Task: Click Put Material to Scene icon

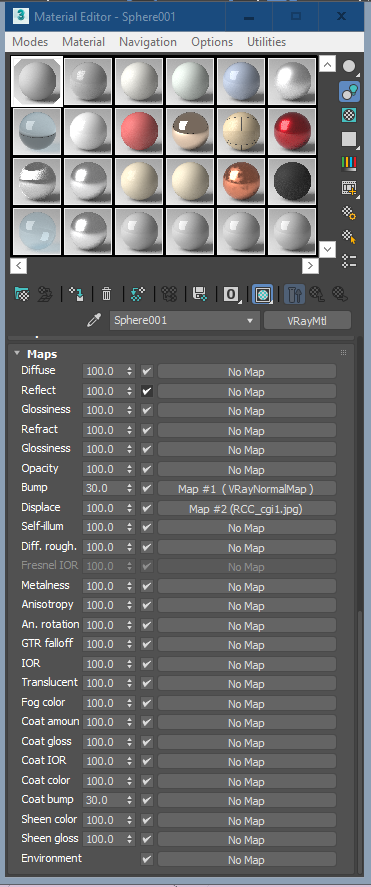Action: 45,294
